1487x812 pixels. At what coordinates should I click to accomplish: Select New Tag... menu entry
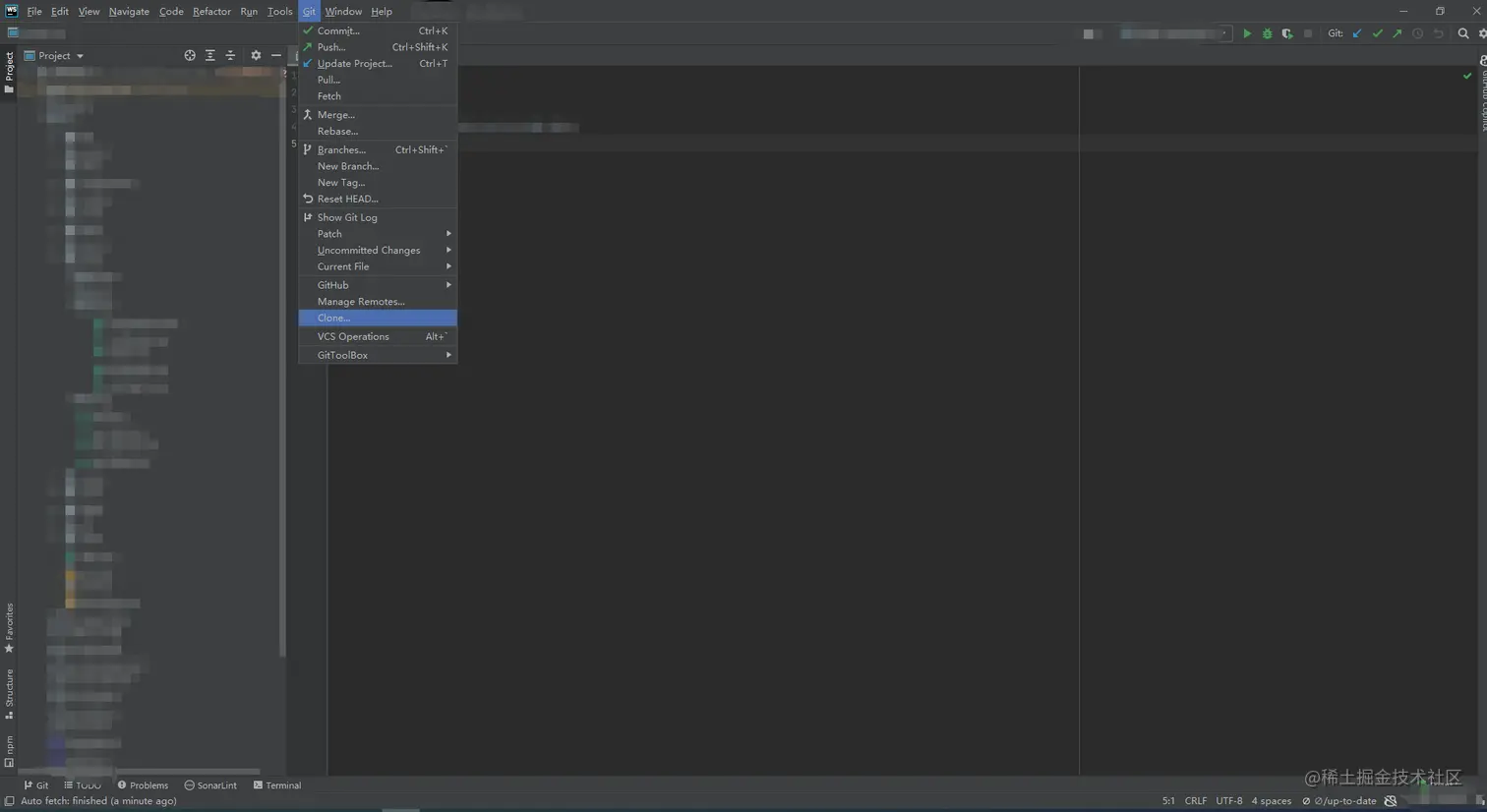coord(378,183)
